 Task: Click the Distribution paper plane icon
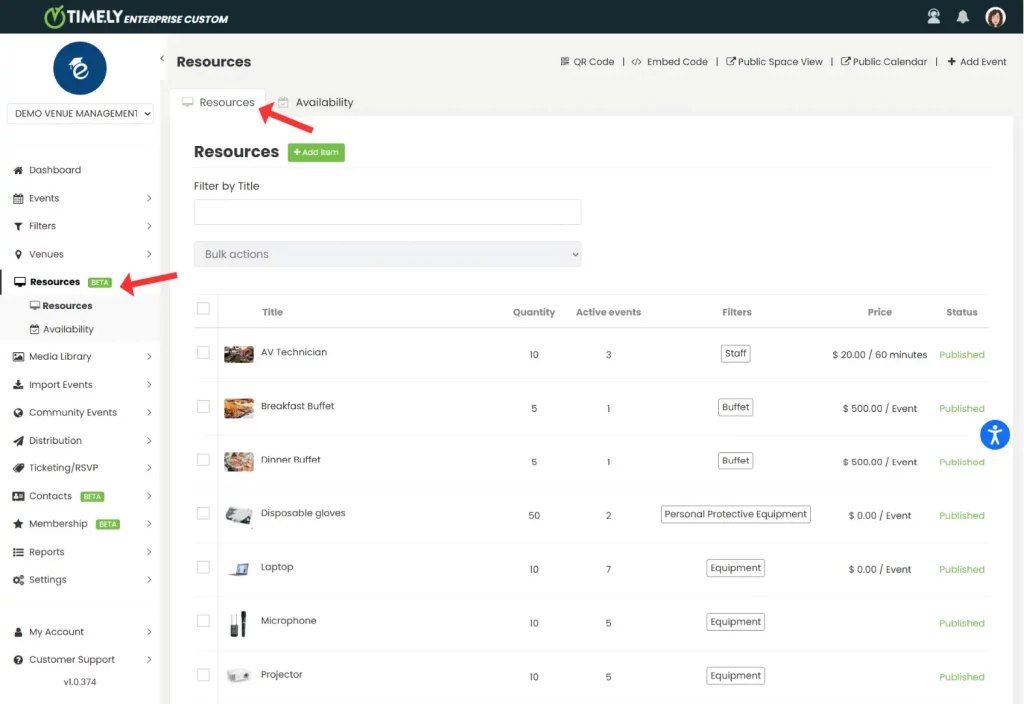[18, 441]
